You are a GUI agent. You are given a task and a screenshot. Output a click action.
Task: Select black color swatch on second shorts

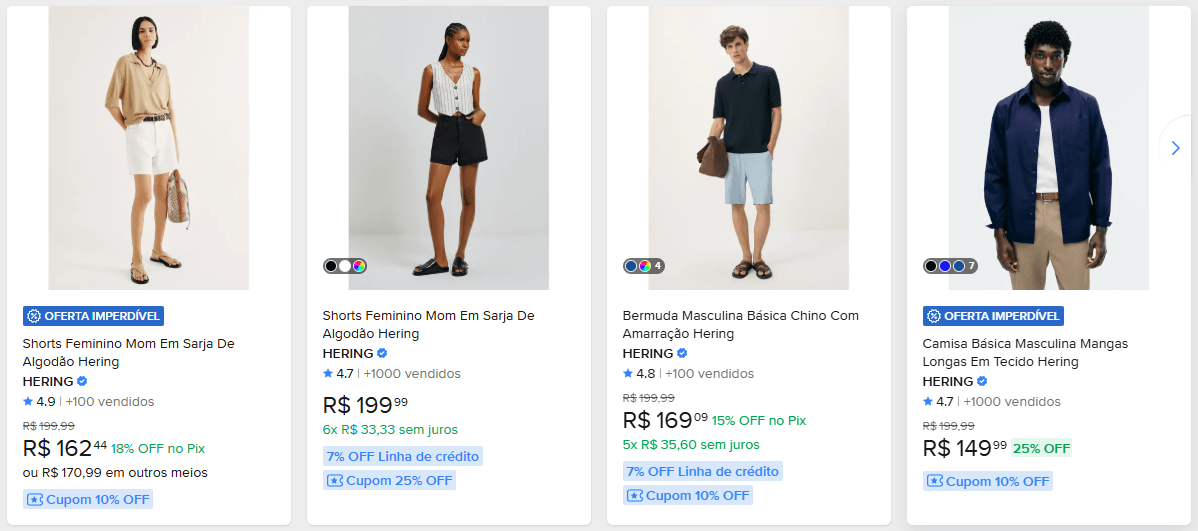[331, 266]
